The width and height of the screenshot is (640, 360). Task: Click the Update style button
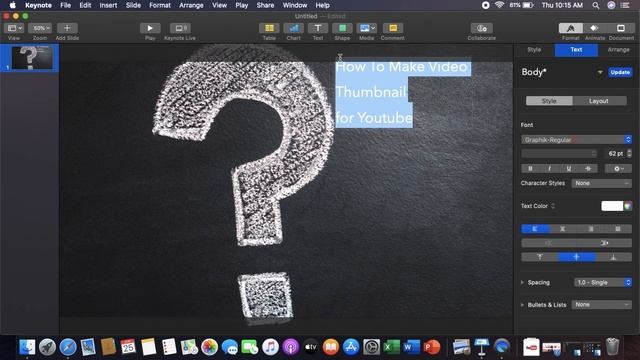tap(620, 72)
